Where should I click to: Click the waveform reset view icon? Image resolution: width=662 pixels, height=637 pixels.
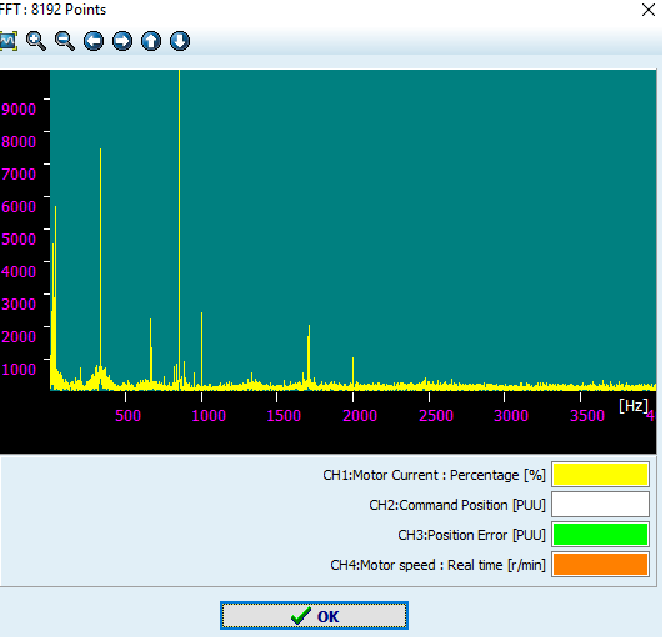pos(8,41)
